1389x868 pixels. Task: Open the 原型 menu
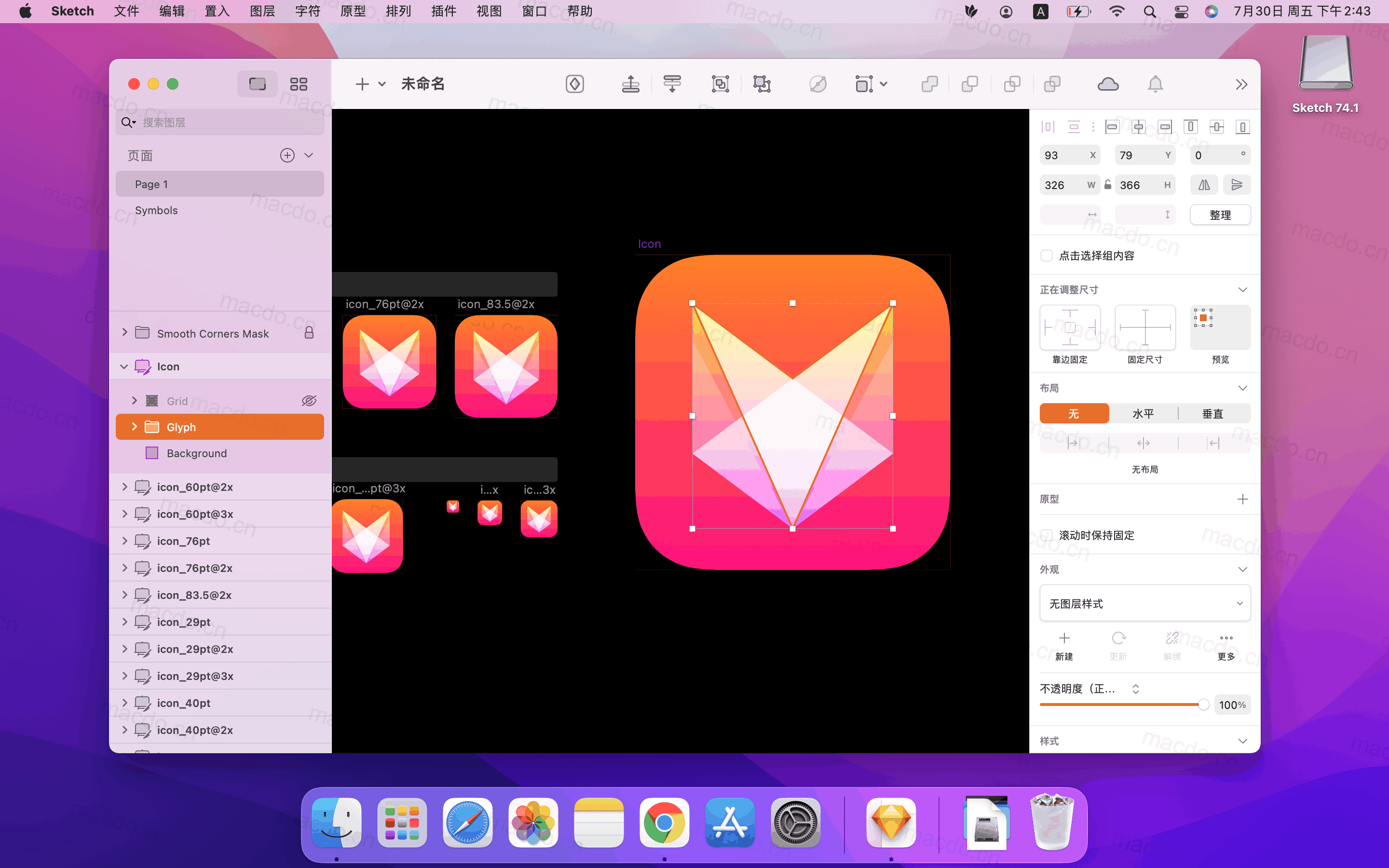point(353,12)
